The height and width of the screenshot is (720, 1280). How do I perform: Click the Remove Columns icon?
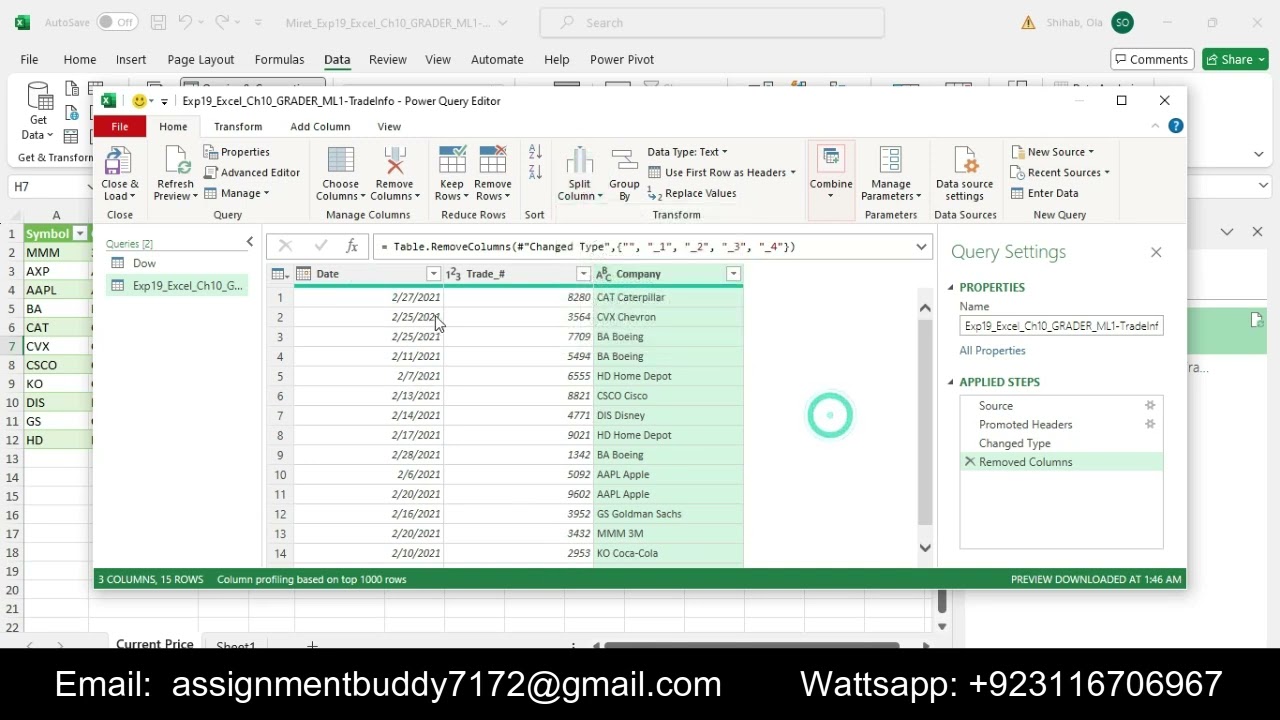click(x=394, y=160)
